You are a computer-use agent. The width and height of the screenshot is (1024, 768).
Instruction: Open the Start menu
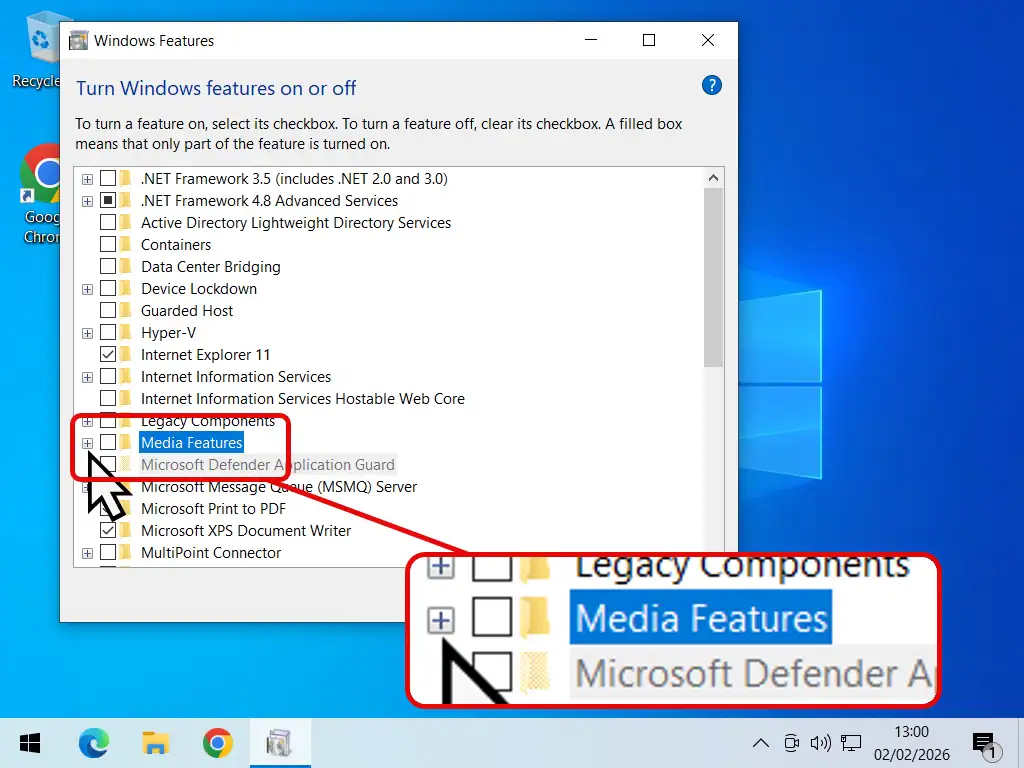(29, 743)
